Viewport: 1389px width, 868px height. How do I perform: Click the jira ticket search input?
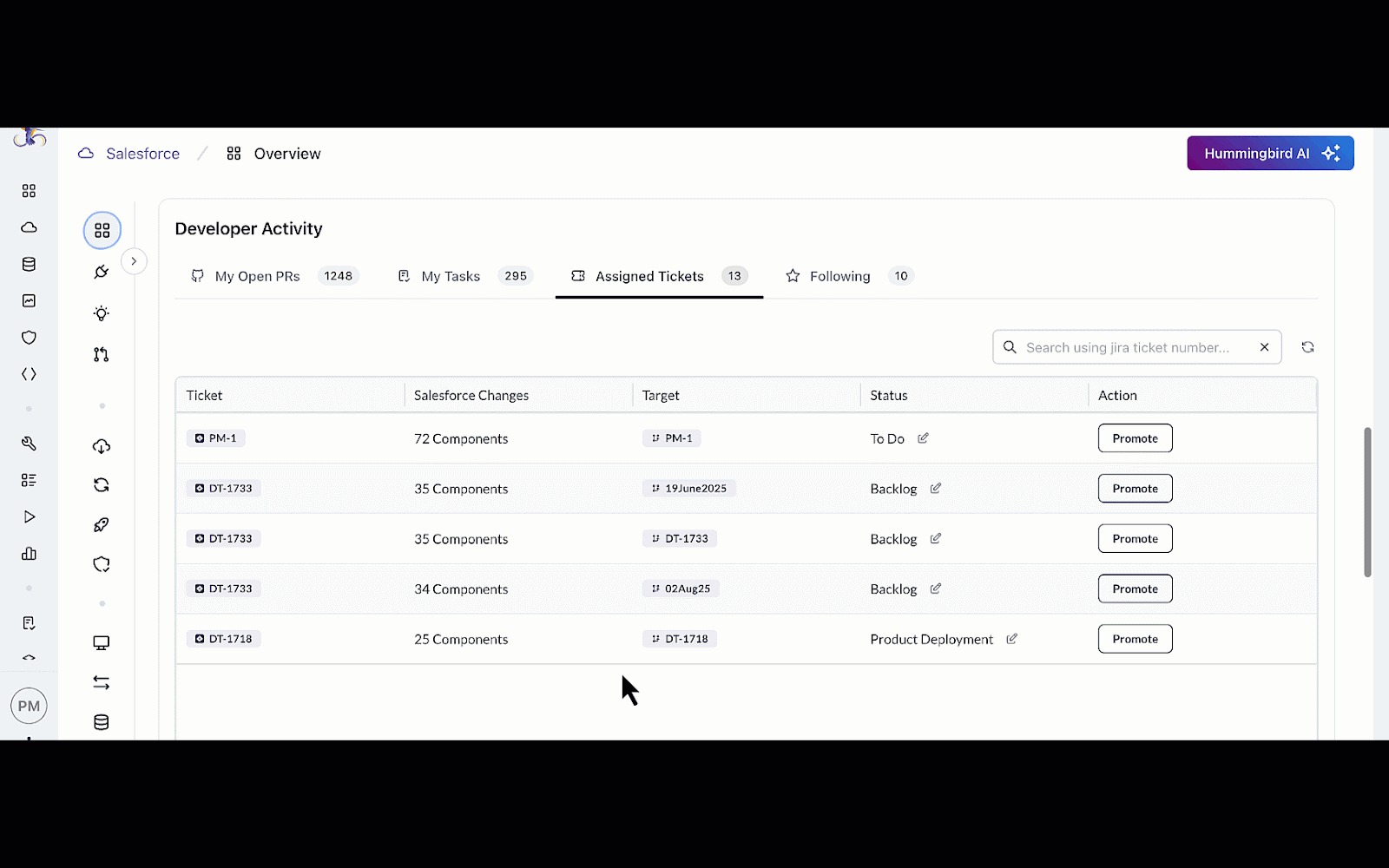click(1129, 347)
